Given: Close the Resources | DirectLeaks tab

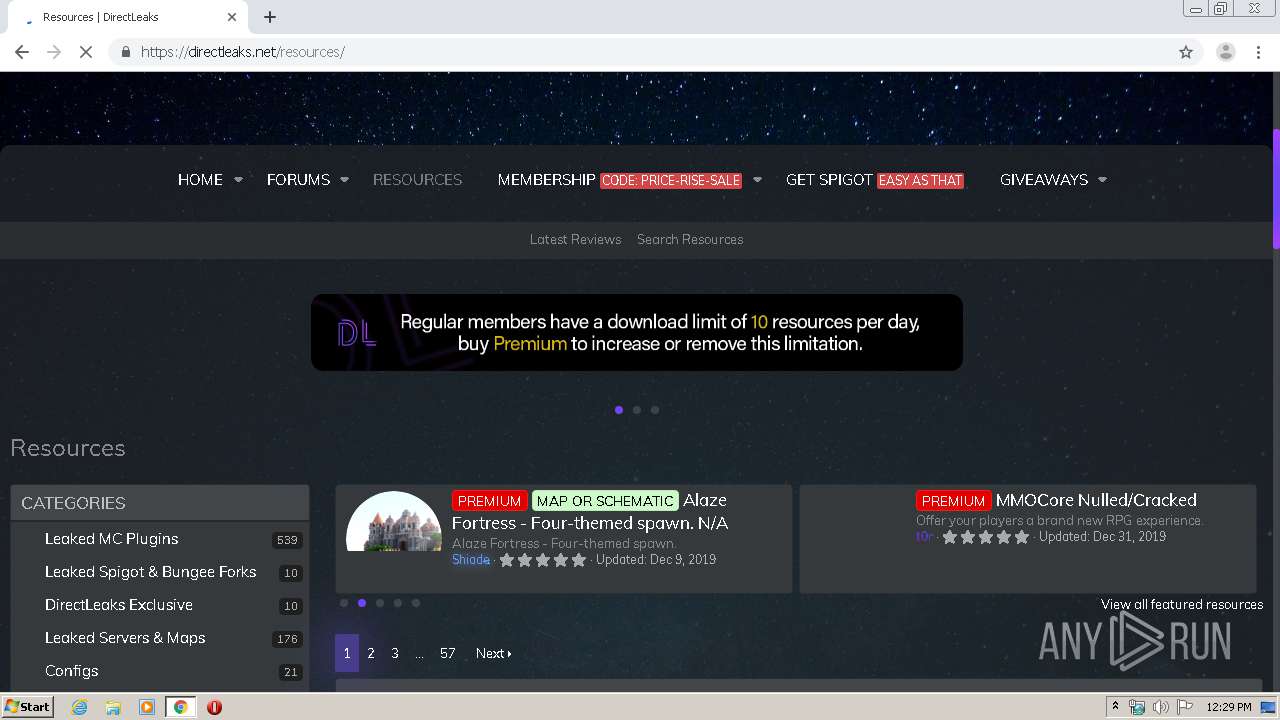Looking at the screenshot, I should coord(232,17).
